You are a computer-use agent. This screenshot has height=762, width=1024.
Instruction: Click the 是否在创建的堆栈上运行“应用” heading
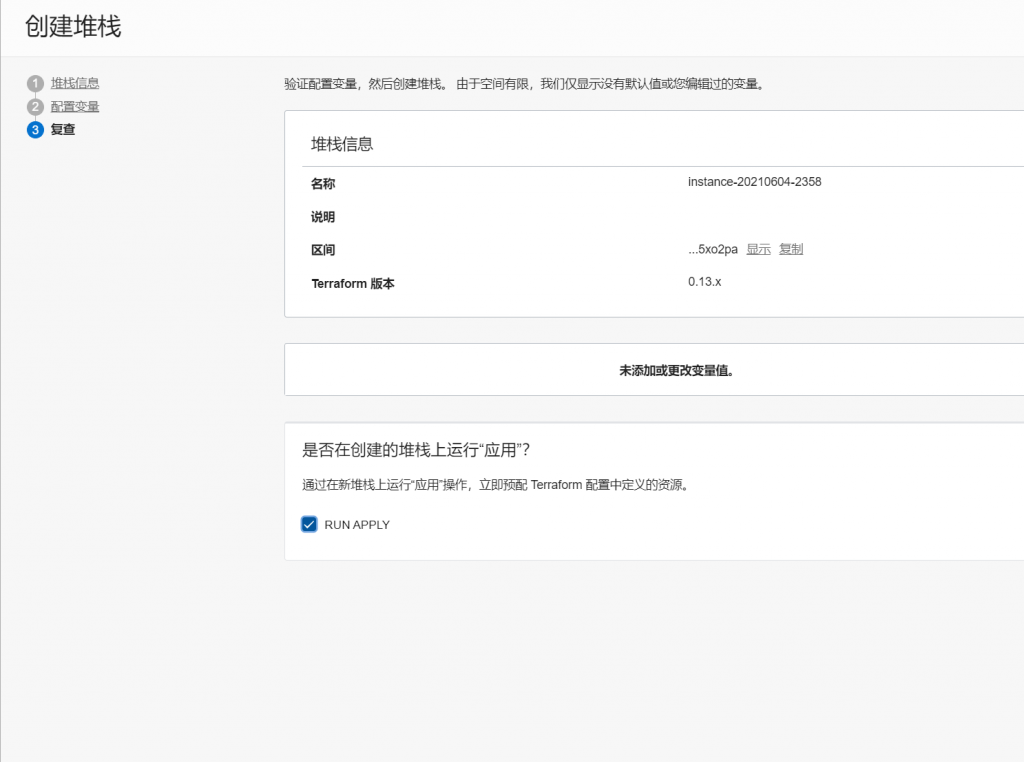coord(416,449)
